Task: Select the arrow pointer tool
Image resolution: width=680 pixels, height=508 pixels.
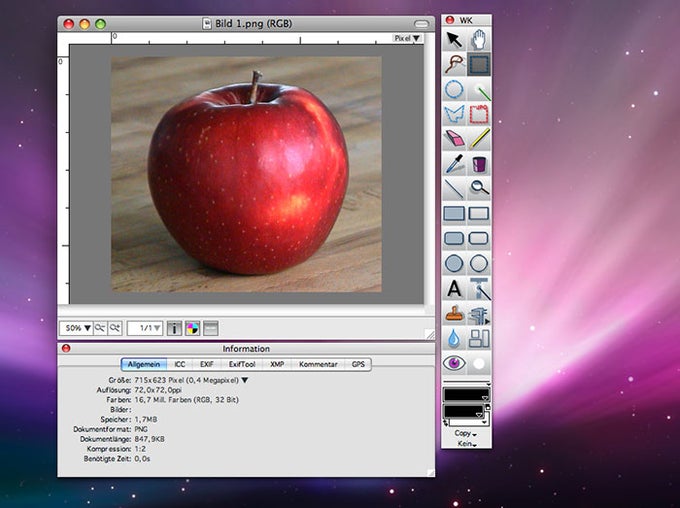Action: point(454,39)
